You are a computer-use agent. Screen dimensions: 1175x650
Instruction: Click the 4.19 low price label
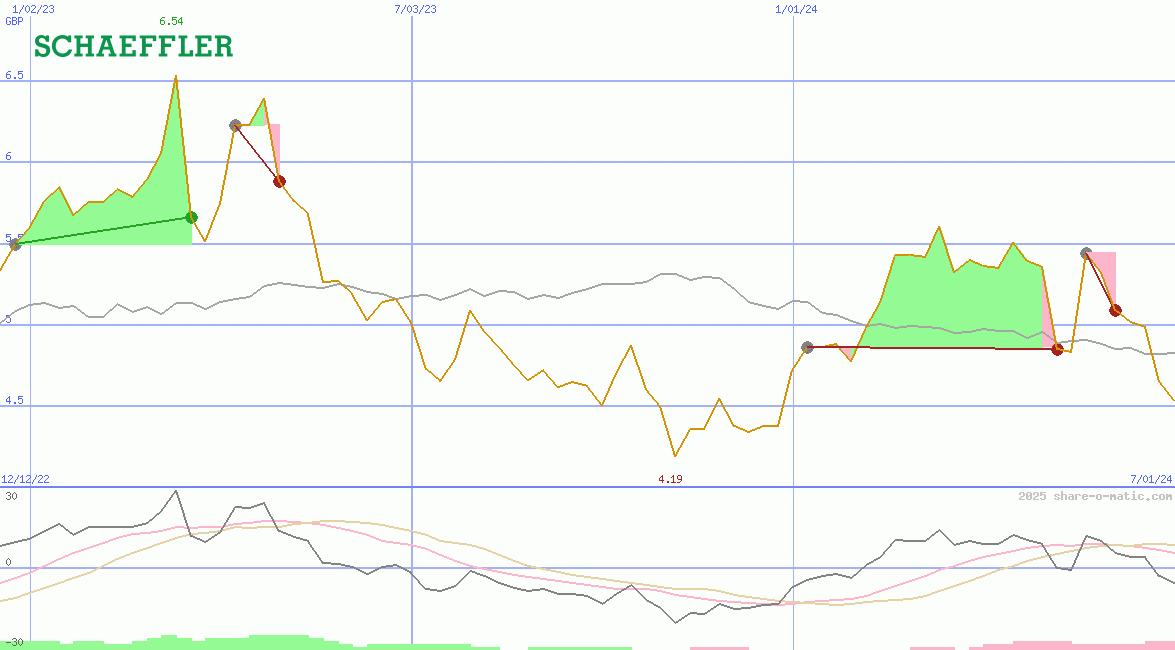(670, 479)
